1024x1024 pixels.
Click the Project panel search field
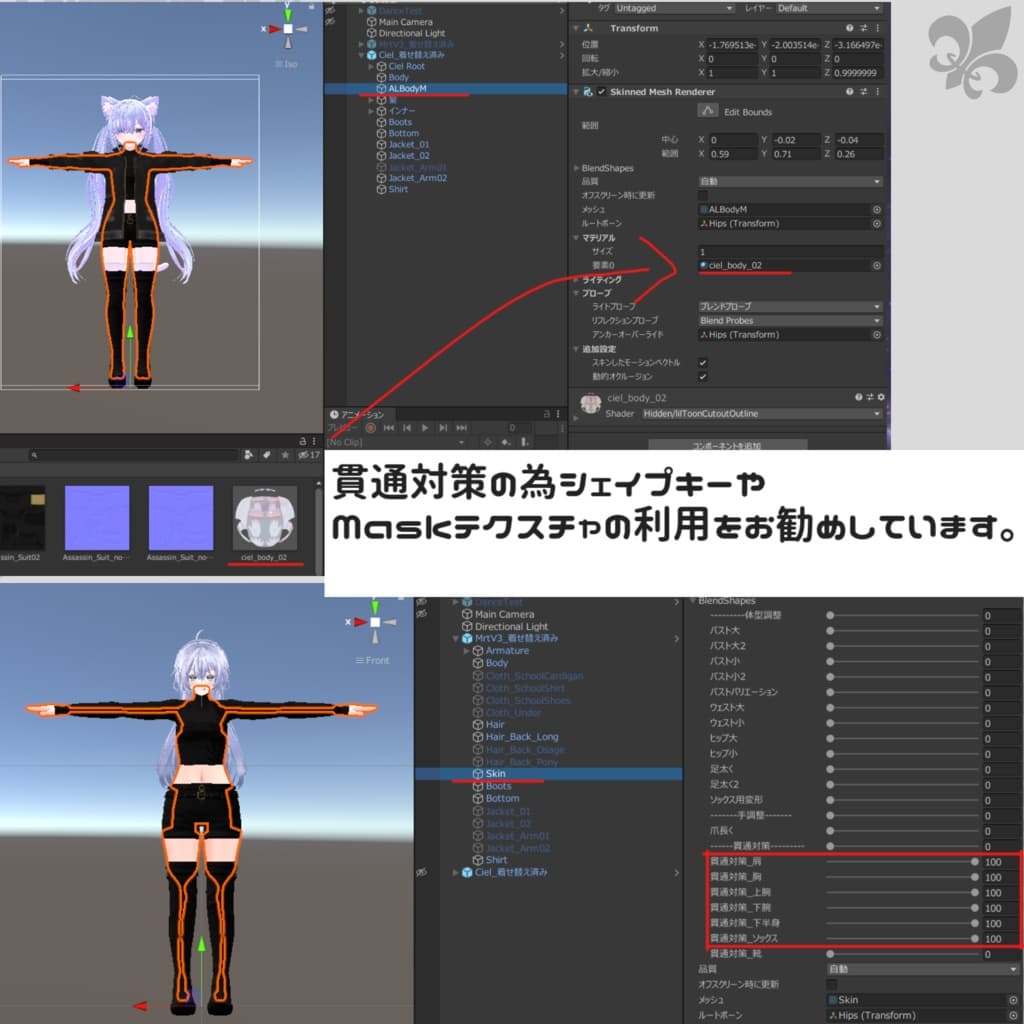pos(133,455)
